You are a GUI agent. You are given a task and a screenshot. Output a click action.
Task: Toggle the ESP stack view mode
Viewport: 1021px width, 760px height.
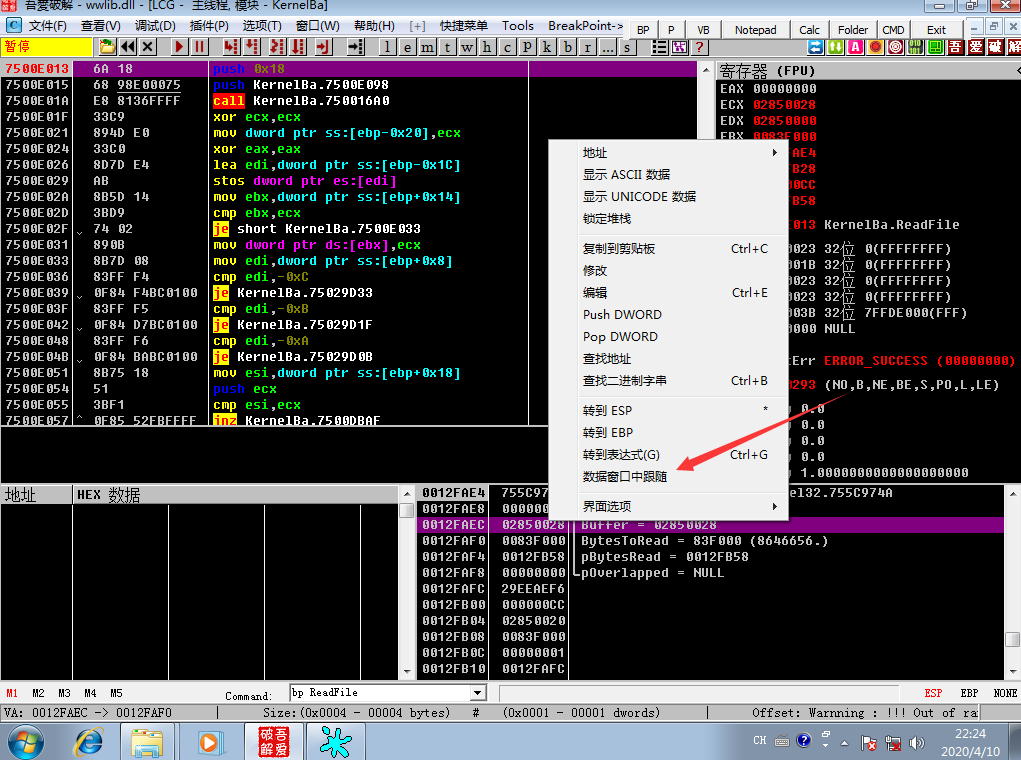(933, 693)
